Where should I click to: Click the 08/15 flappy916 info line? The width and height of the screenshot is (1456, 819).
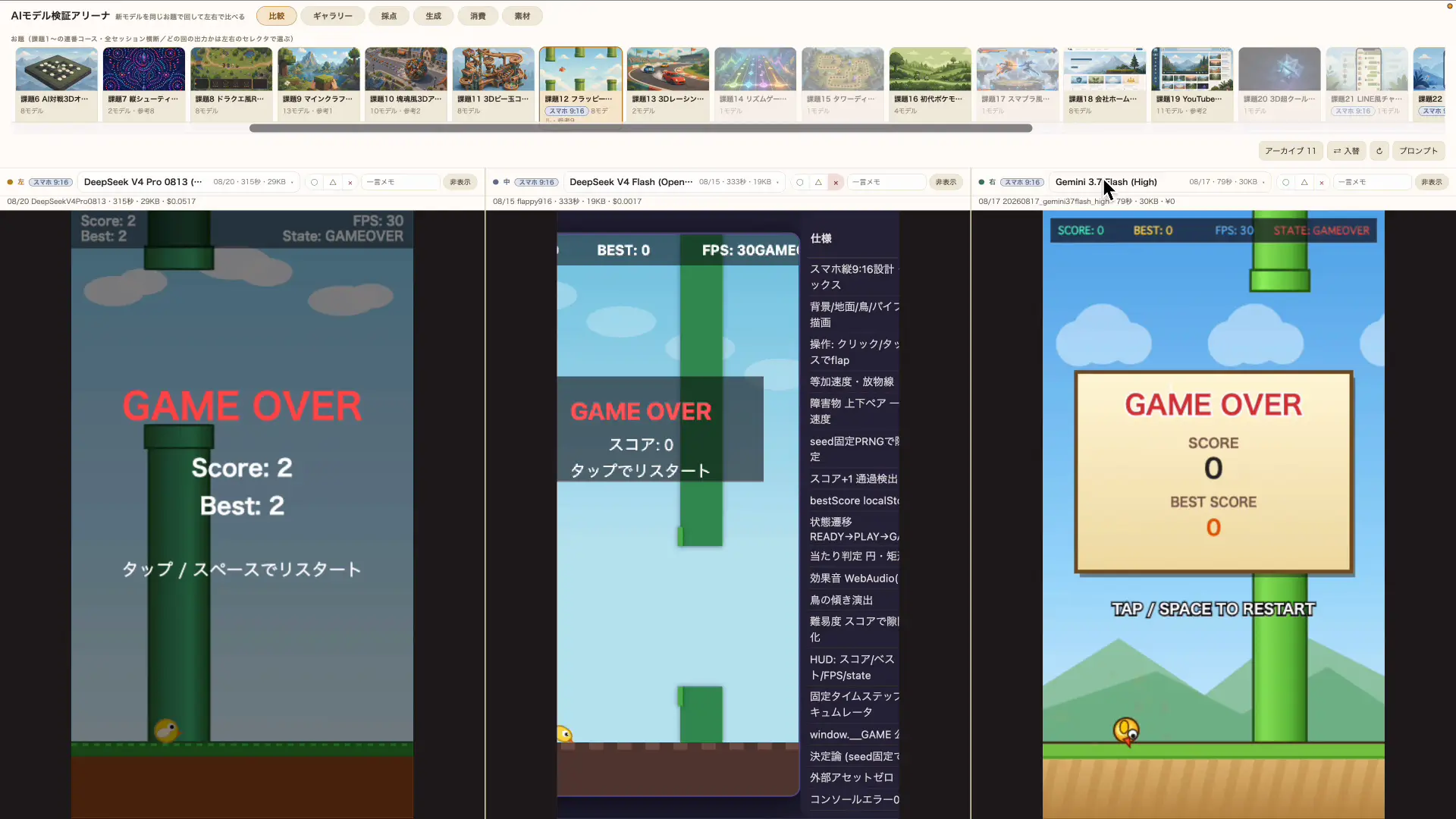tap(567, 202)
